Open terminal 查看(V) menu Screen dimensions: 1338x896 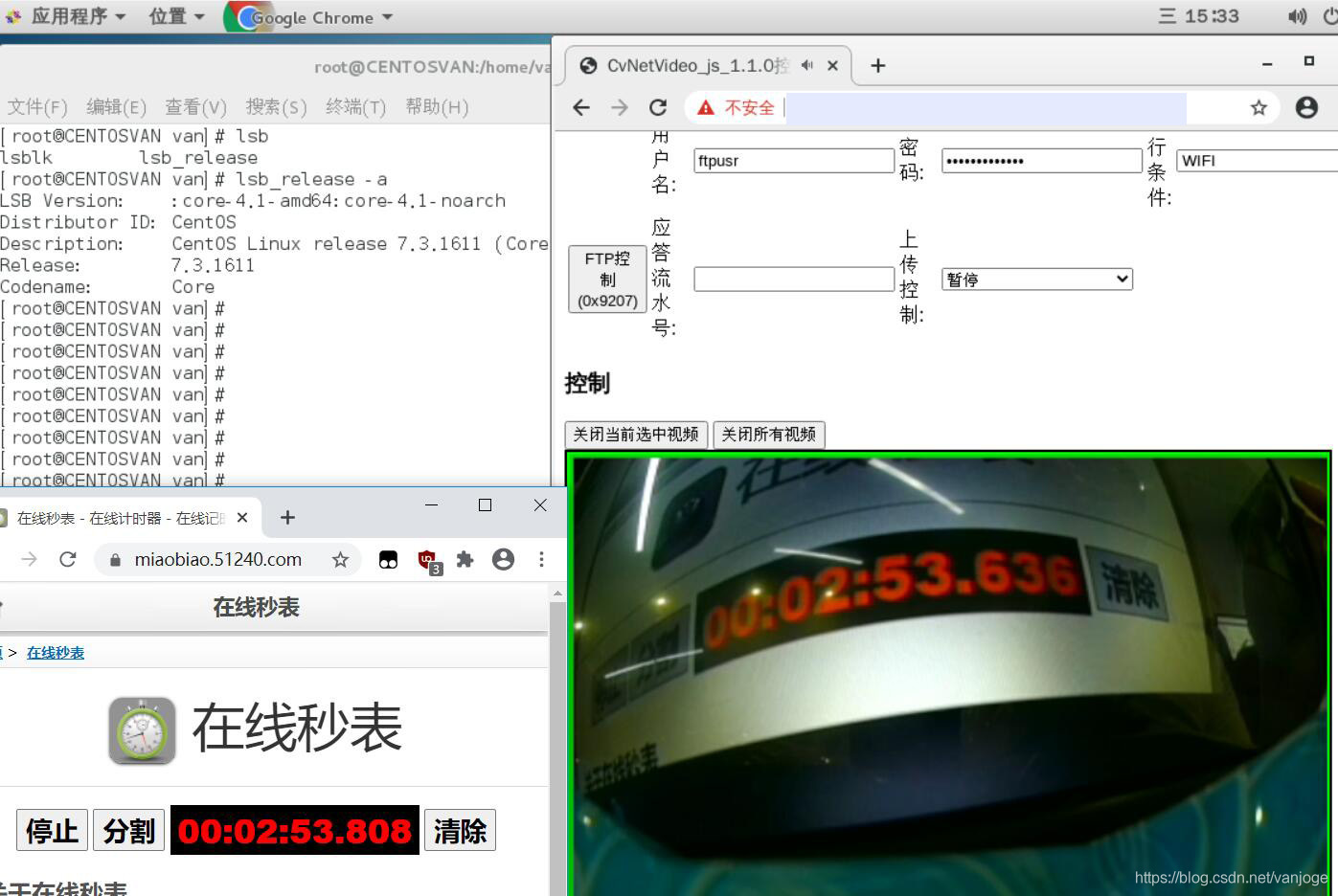(195, 106)
